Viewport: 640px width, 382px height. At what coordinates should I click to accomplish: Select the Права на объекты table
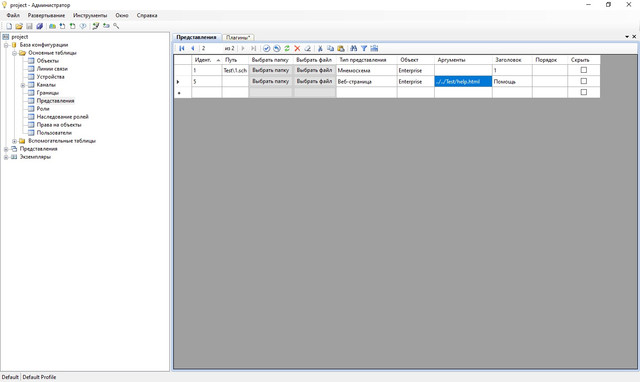pos(59,125)
